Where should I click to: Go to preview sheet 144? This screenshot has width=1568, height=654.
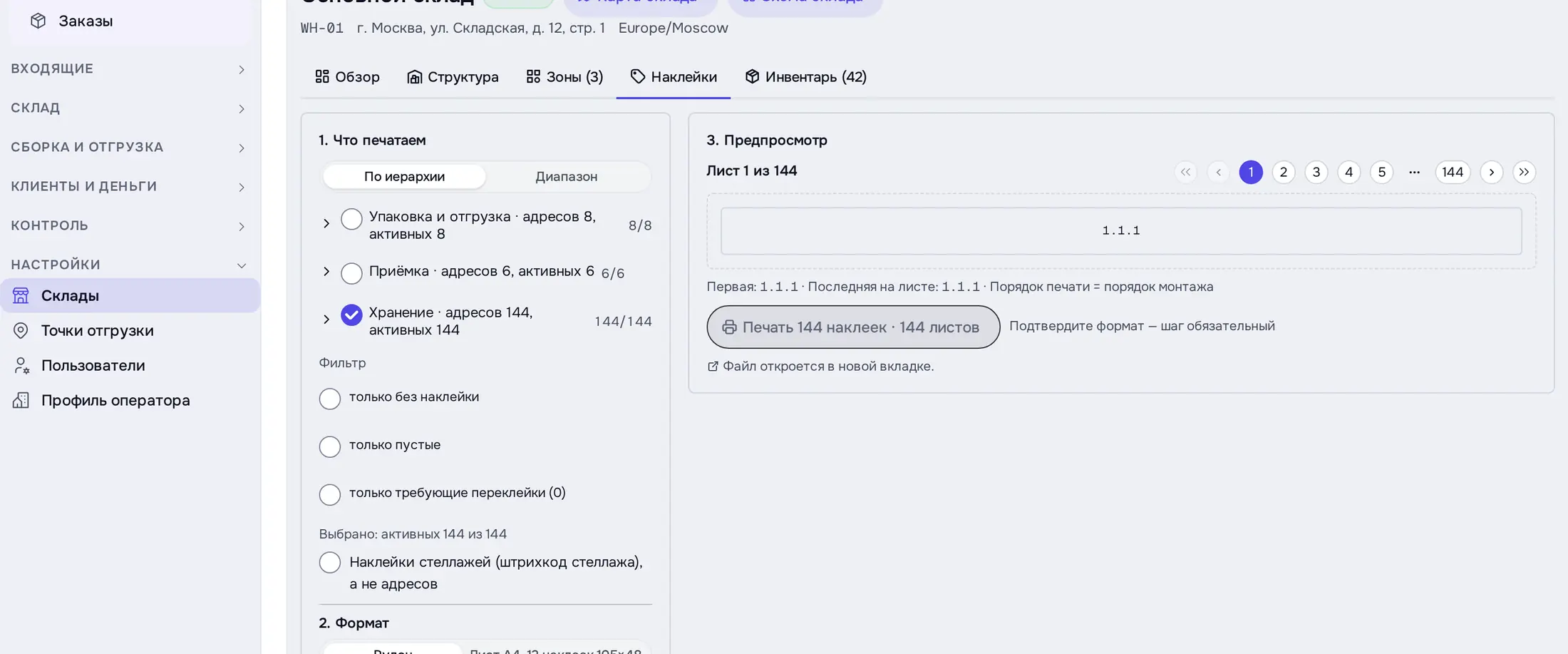coord(1453,172)
